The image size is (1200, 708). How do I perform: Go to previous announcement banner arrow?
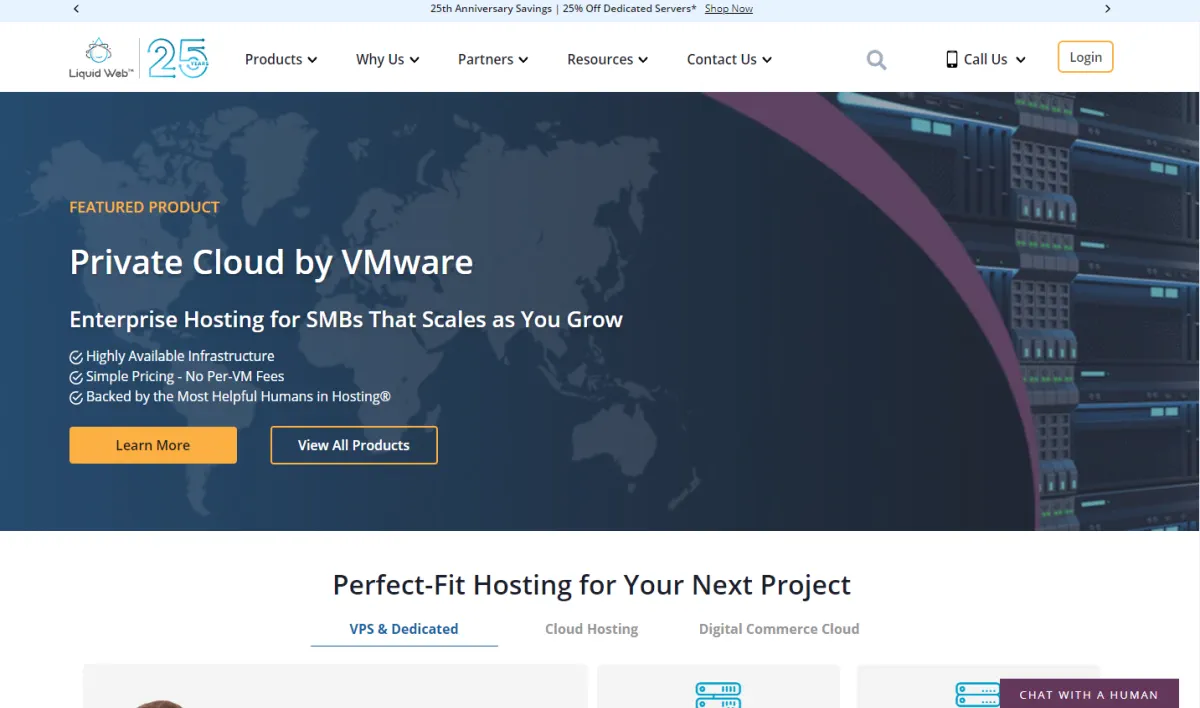tap(76, 8)
